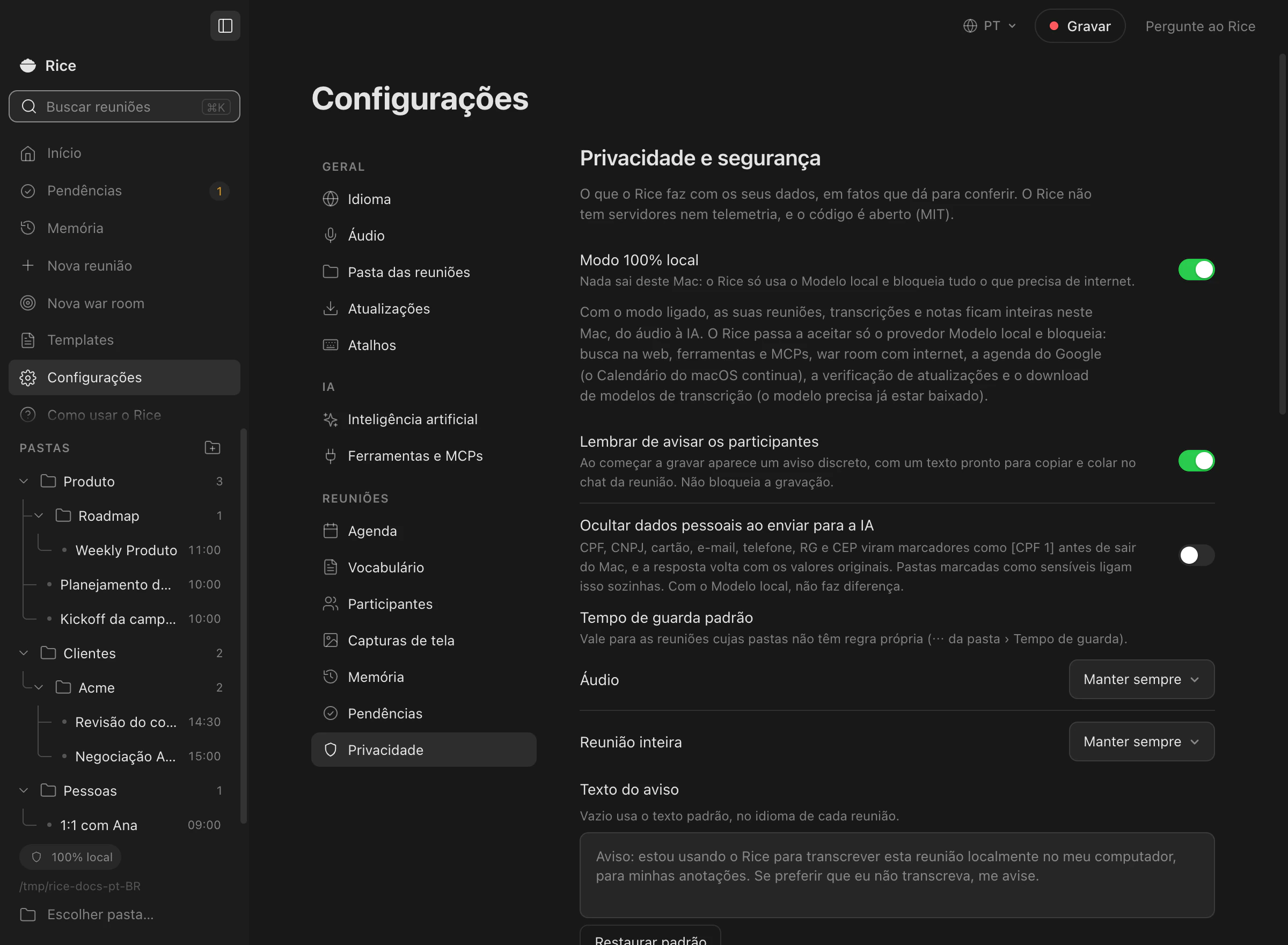Image resolution: width=1288 pixels, height=945 pixels.
Task: Open the Weekly Produto meeting
Action: tap(126, 550)
